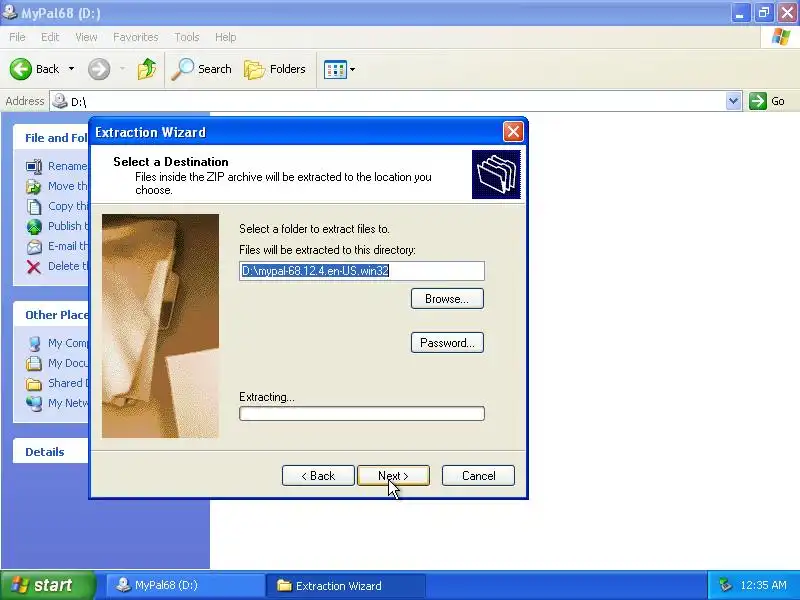800x600 pixels.
Task: Switch to Extraction Wizard taskbar button
Action: pos(346,585)
